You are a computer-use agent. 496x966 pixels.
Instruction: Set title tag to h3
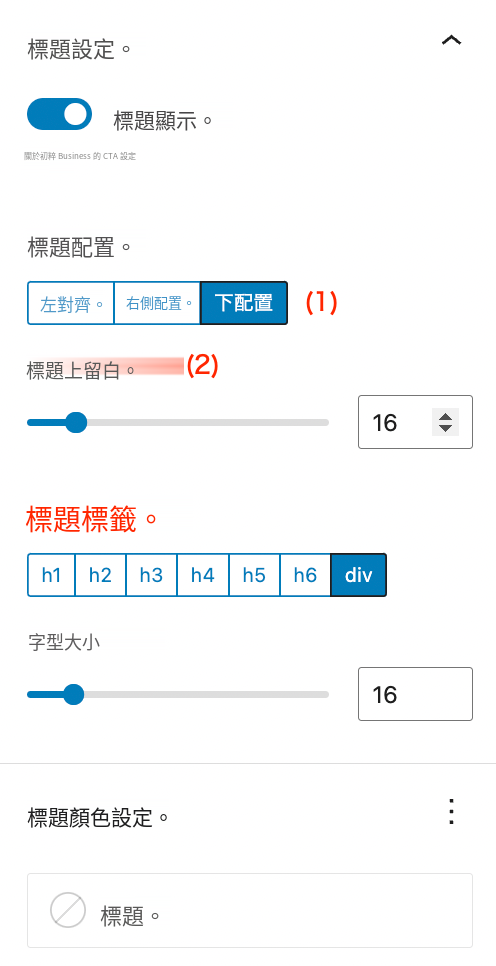(152, 575)
